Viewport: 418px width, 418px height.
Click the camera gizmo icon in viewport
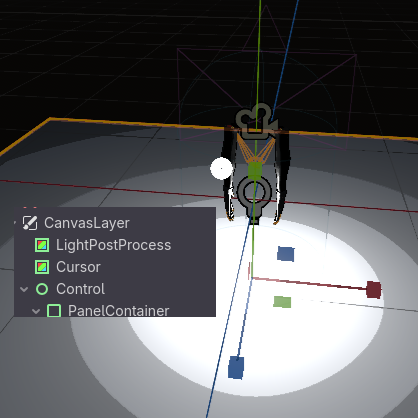click(x=256, y=121)
